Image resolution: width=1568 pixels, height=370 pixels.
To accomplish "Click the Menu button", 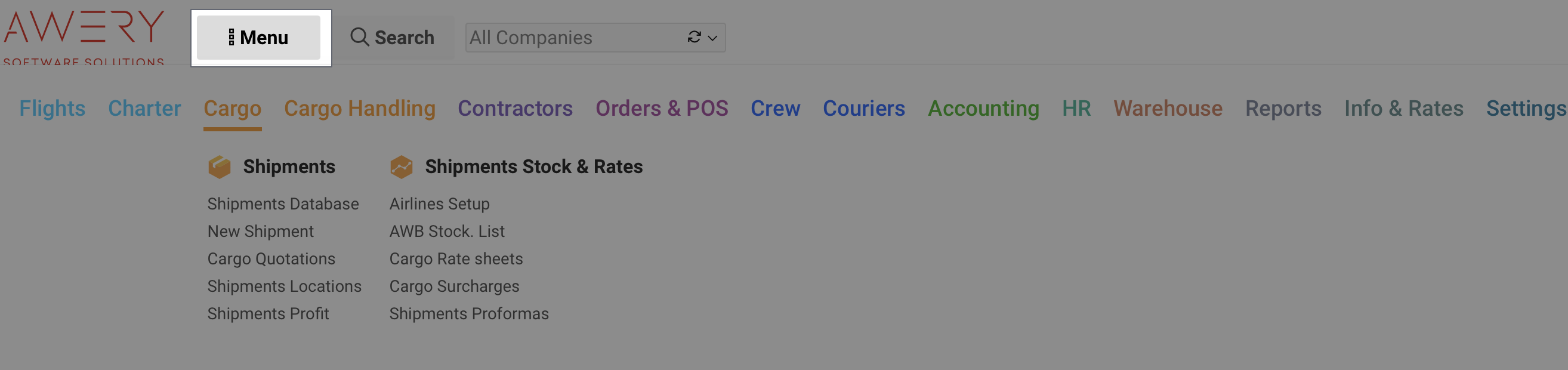I will (x=258, y=38).
